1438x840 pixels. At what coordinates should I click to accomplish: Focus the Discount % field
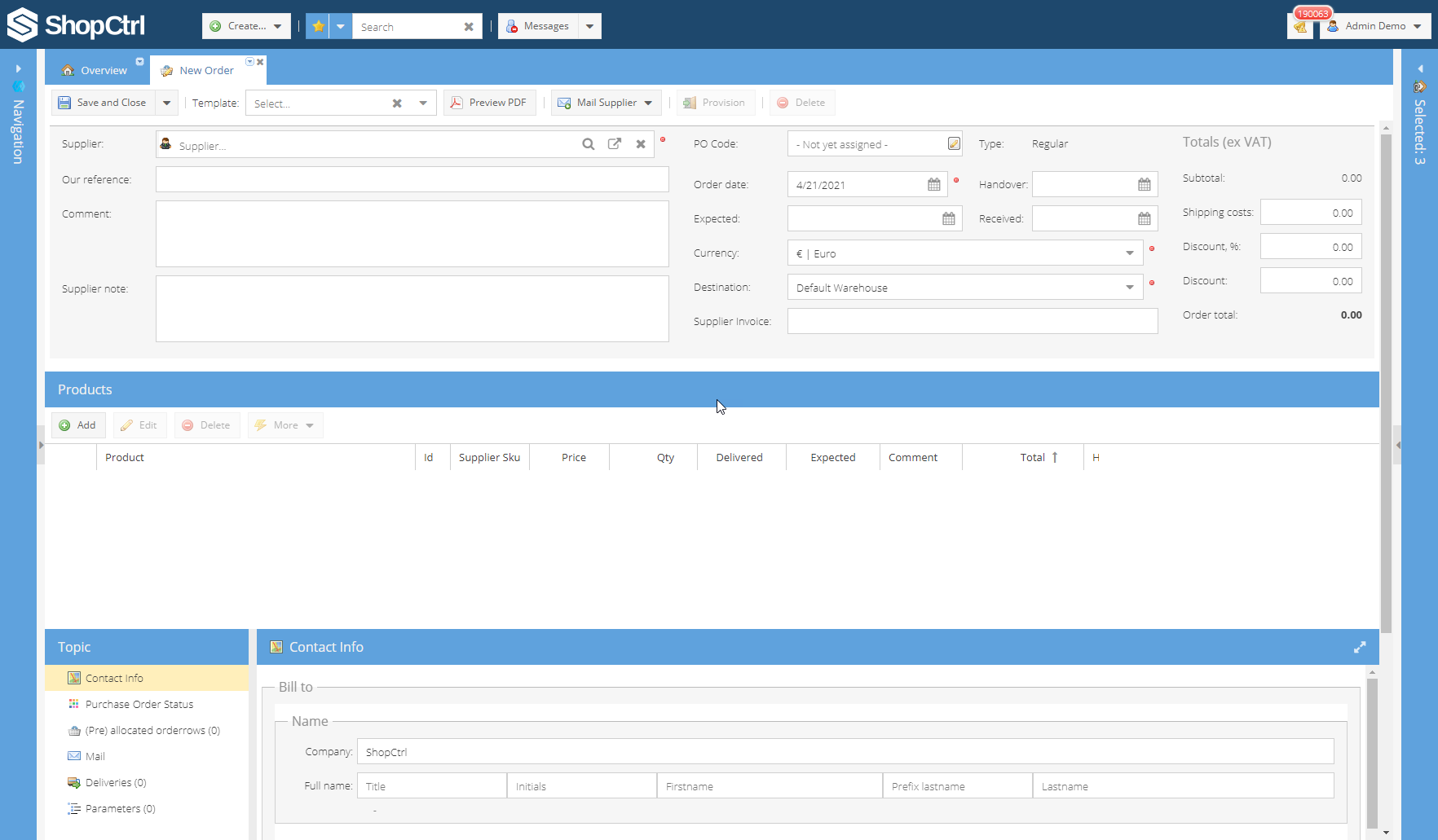pos(1311,247)
